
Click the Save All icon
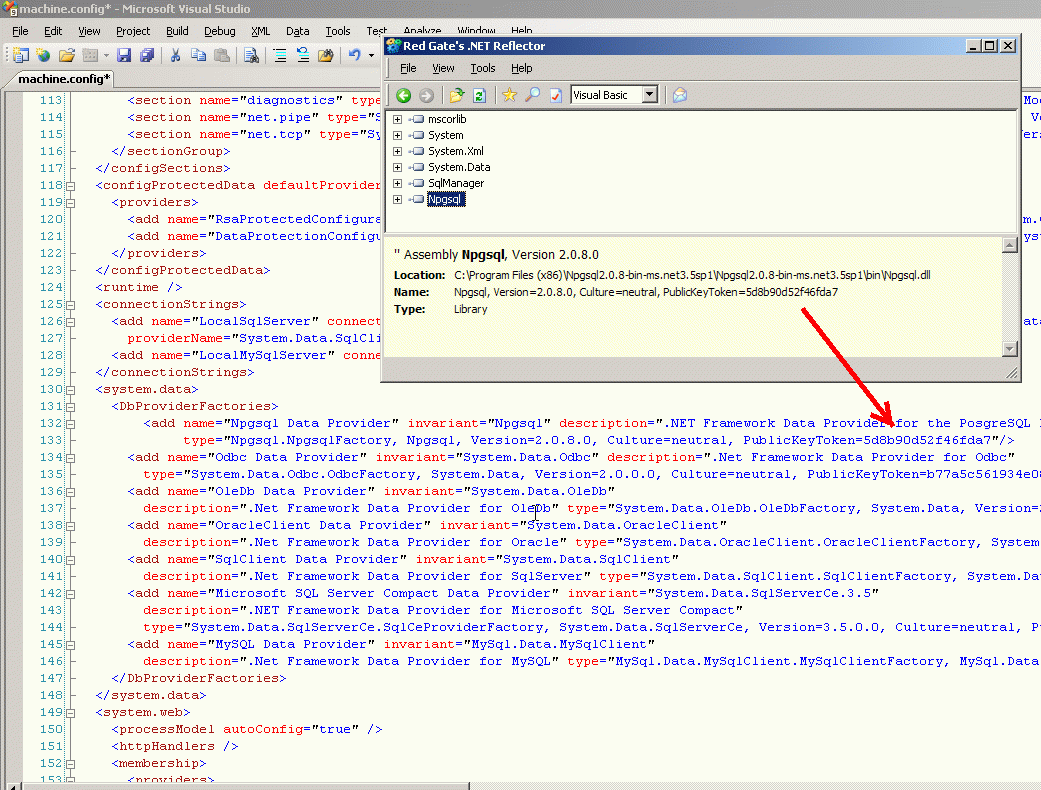pos(147,55)
